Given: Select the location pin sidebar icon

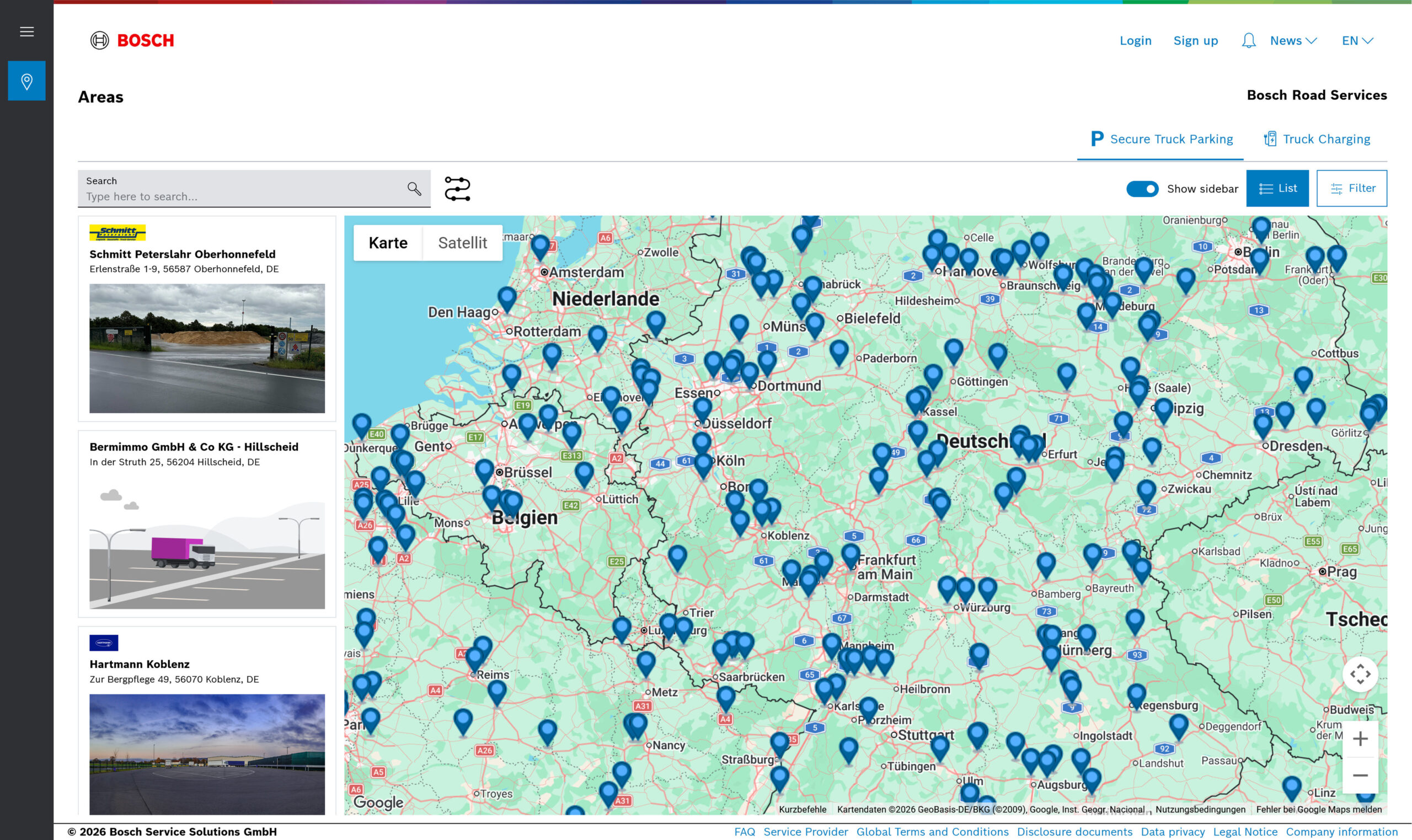Looking at the screenshot, I should (x=26, y=81).
